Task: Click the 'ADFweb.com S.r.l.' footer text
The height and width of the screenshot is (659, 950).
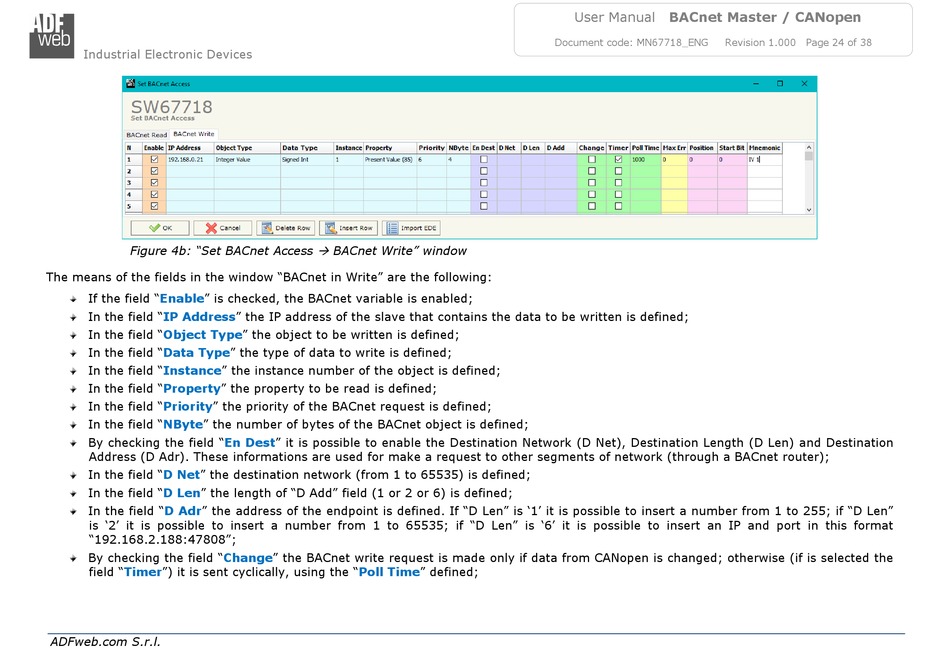Action: click(105, 642)
